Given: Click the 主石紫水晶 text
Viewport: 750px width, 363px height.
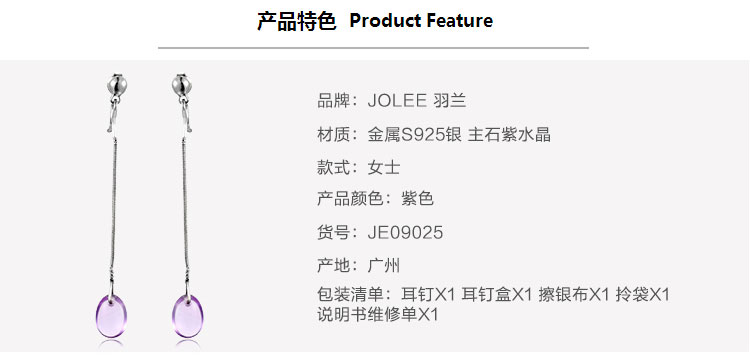Looking at the screenshot, I should click(509, 135).
